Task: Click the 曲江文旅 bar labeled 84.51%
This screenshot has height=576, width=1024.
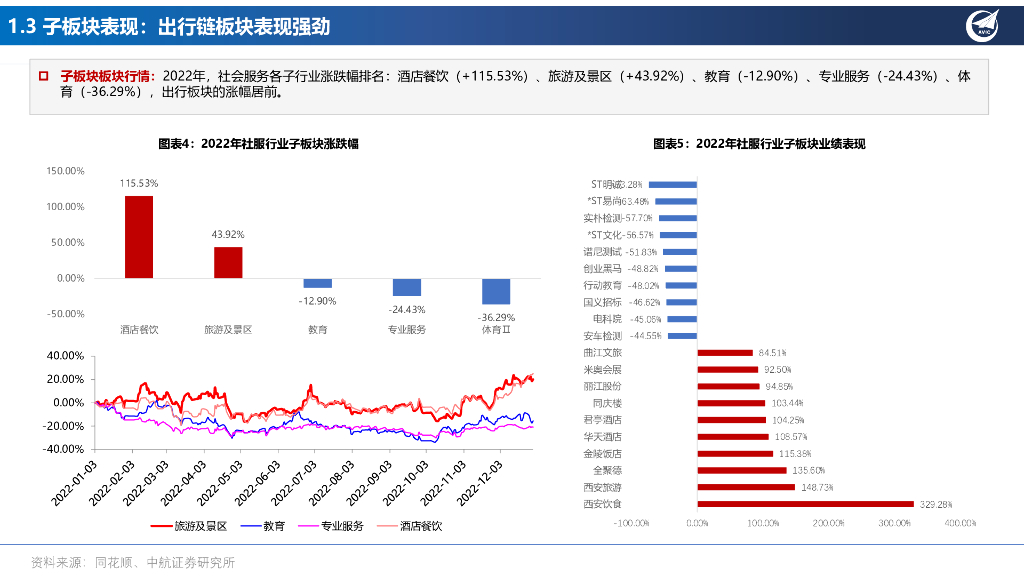Action: point(725,353)
